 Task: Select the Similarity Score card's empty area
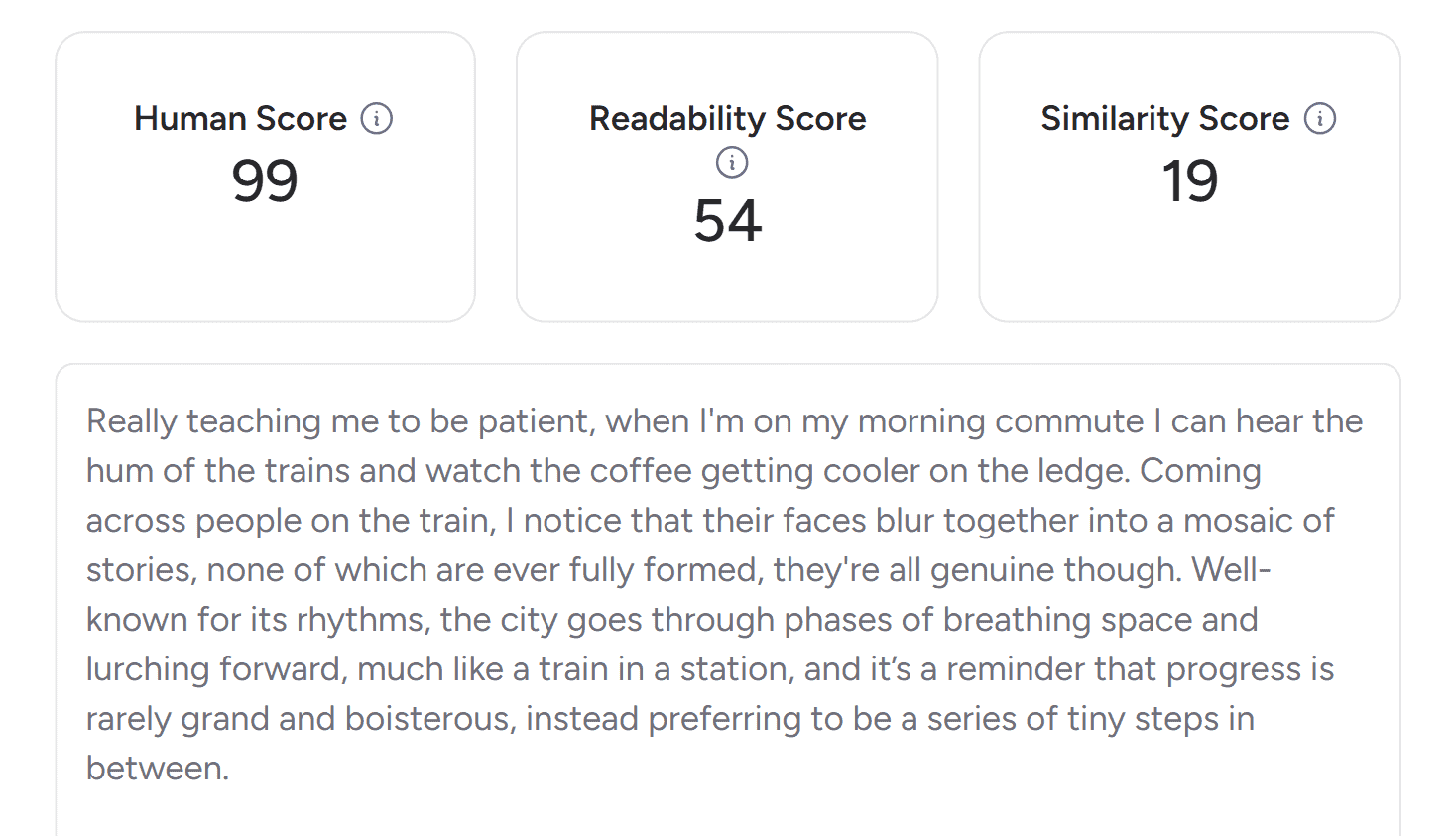point(1189,268)
